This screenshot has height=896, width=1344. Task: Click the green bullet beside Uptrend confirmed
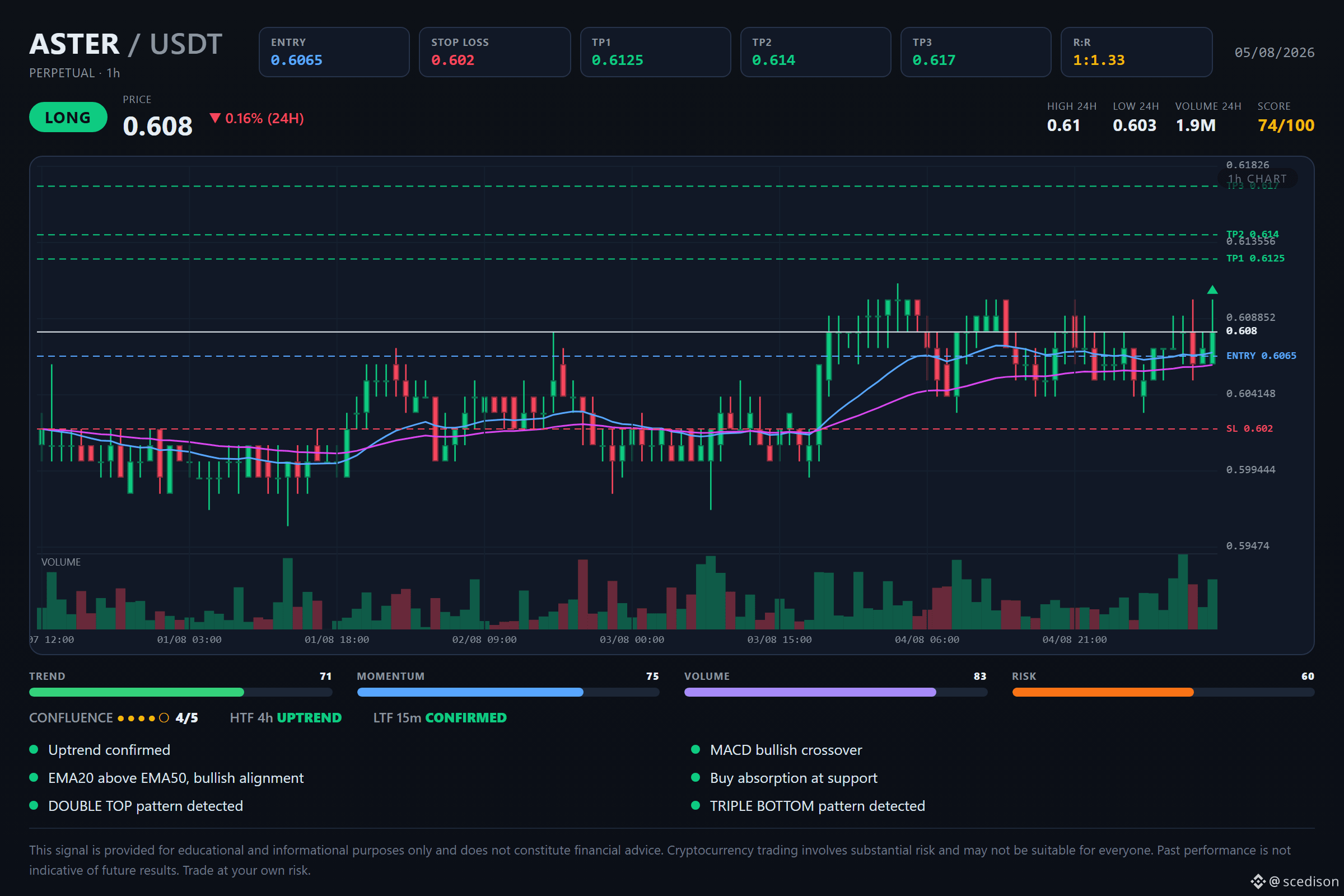(34, 749)
